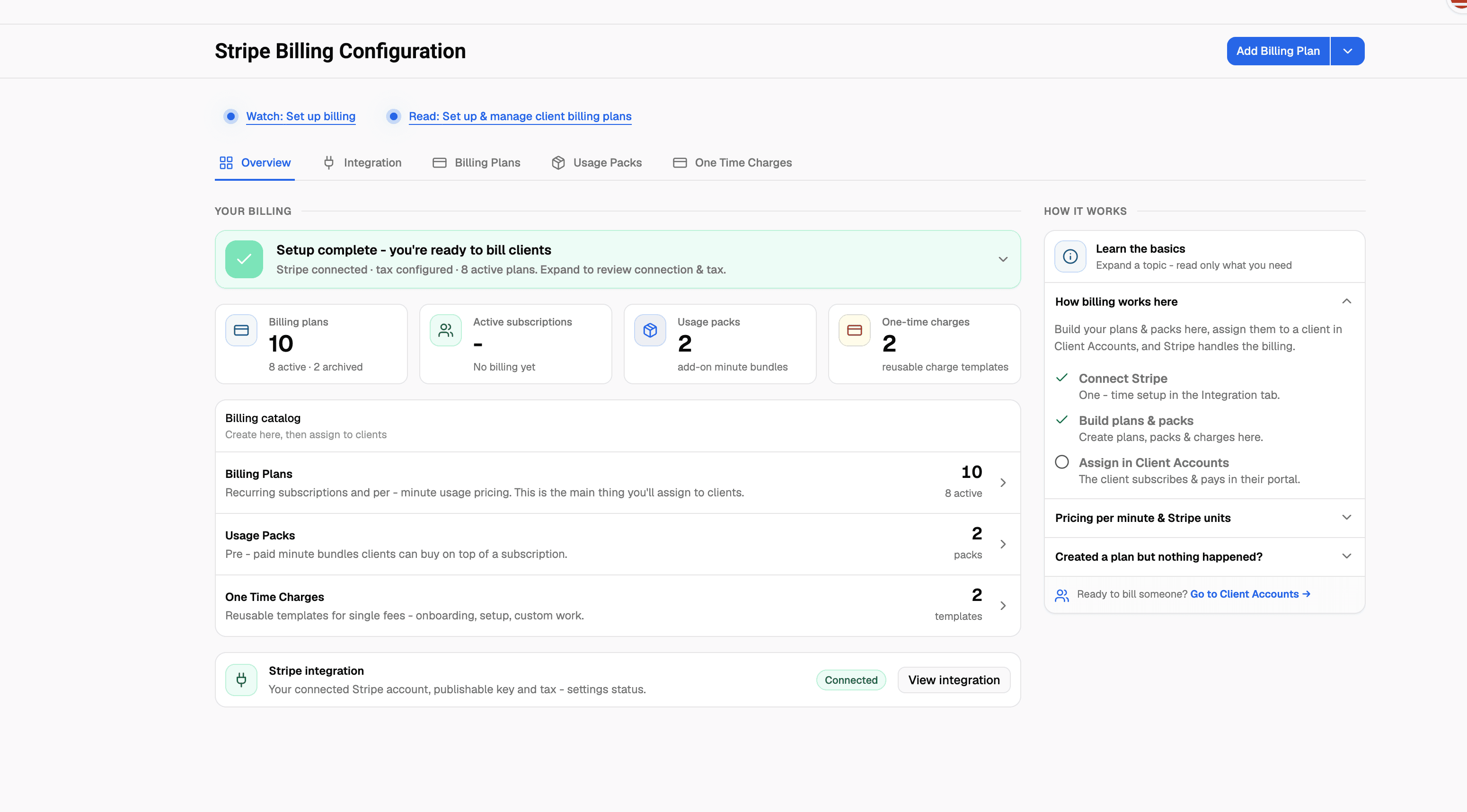Click the '8 active · 2 archived' text
1467x812 pixels.
pyautogui.click(x=316, y=367)
